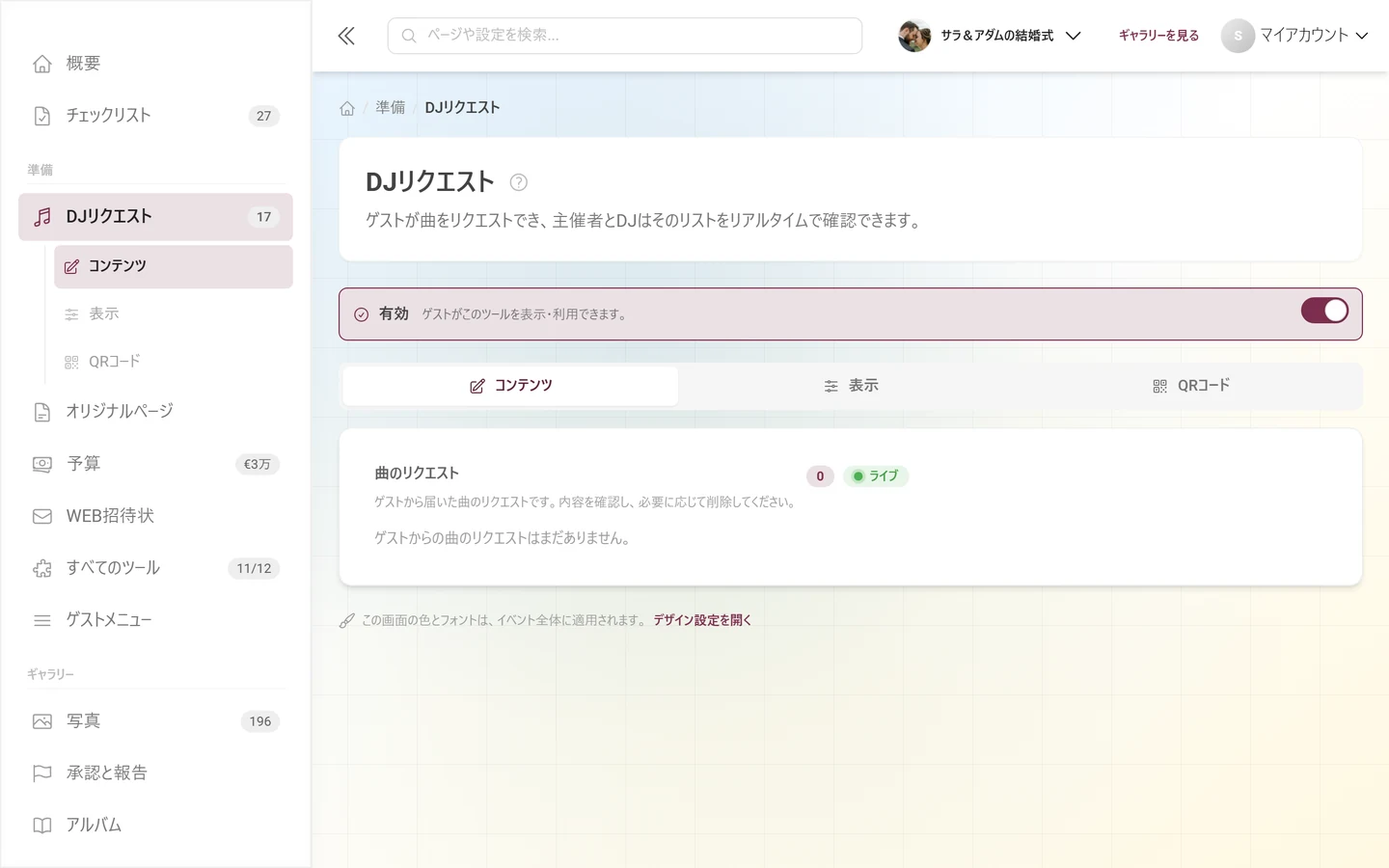Image resolution: width=1389 pixels, height=868 pixels.
Task: Click the オリジナルページ page icon
Action: coord(42,412)
